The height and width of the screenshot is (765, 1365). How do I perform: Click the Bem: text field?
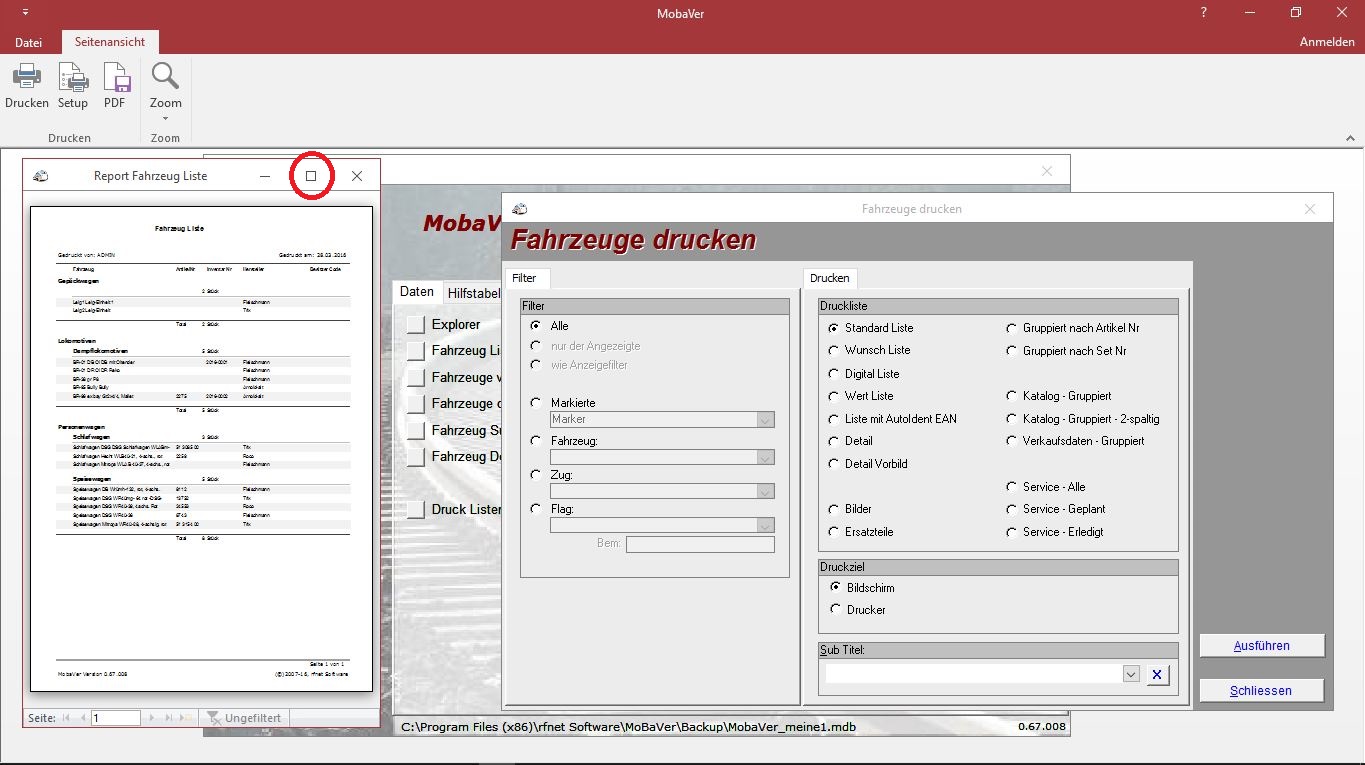(700, 544)
